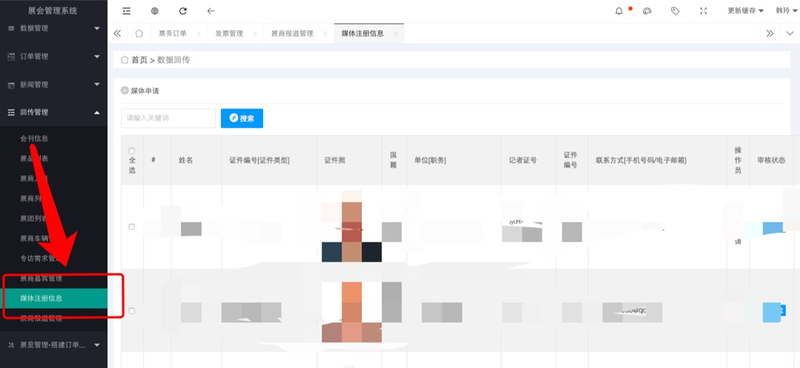Tick the 全选 select-all checkbox
The image size is (800, 368).
click(x=132, y=151)
